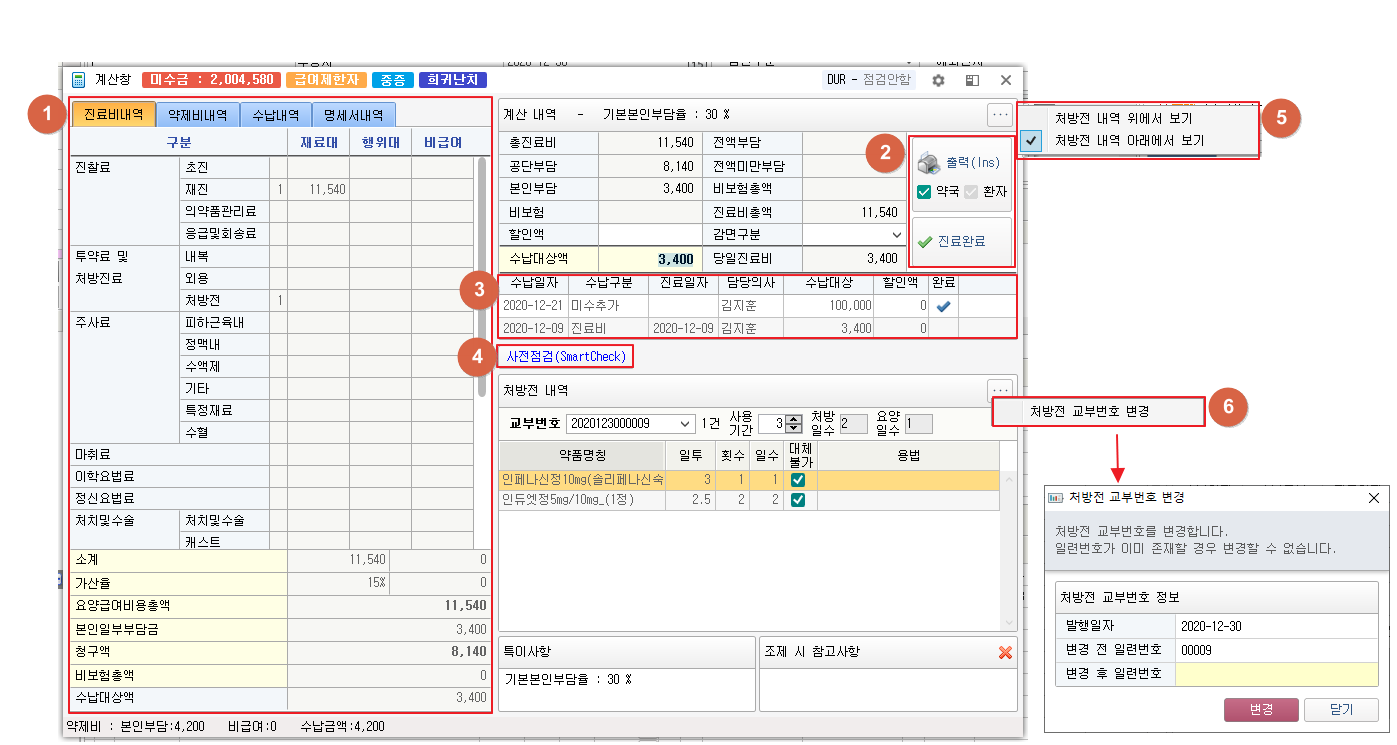Click the window layout icon beside the gear
This screenshot has width=1397, height=745.
971,80
